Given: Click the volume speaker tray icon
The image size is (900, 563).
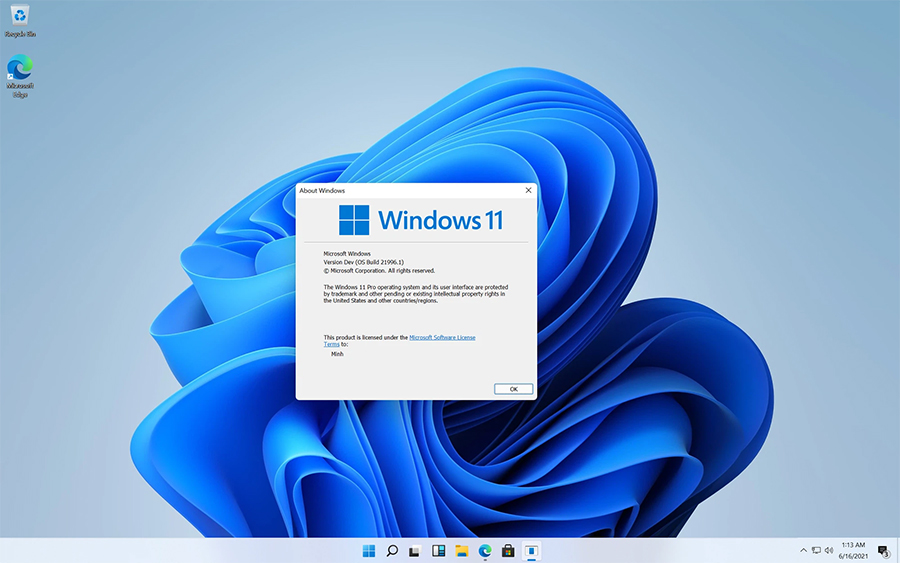Looking at the screenshot, I should 830,551.
